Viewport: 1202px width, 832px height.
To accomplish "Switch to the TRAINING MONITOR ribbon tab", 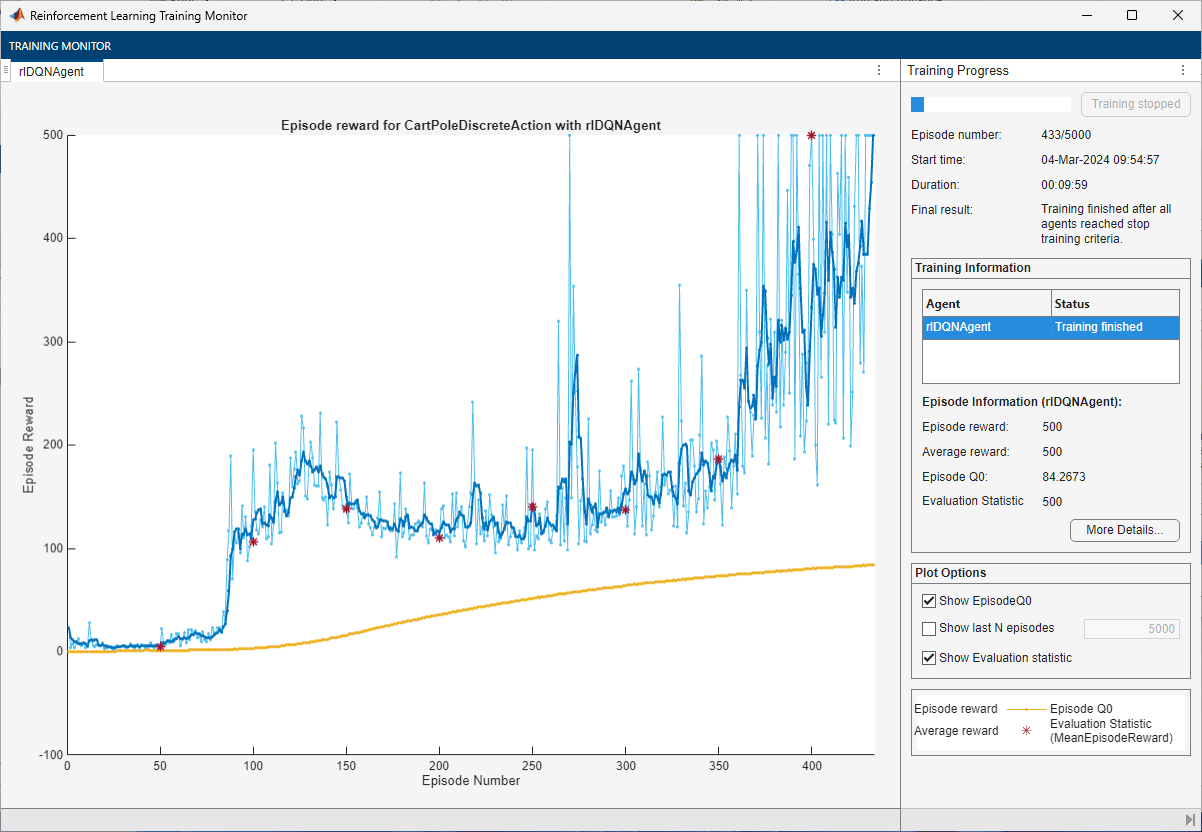I will coord(60,46).
